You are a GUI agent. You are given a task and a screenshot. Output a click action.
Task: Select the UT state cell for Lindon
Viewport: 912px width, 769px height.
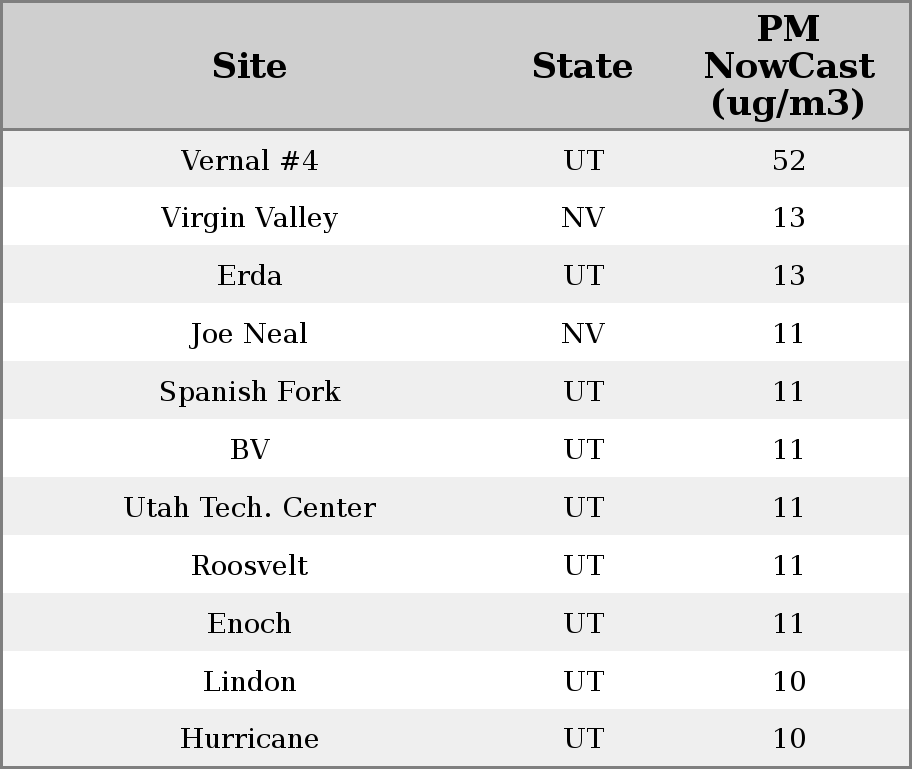coord(583,682)
